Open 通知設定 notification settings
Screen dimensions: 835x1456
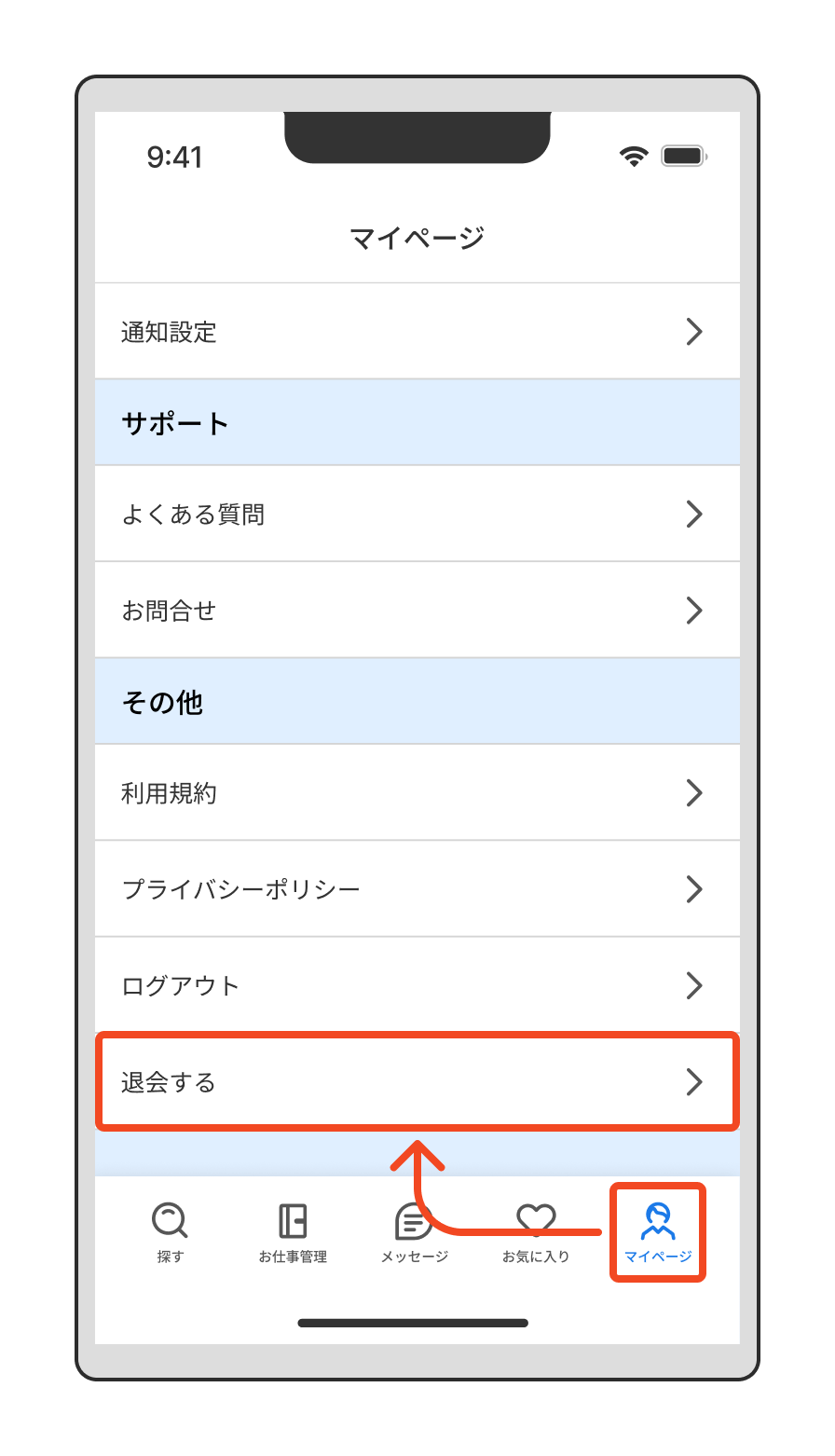point(417,332)
